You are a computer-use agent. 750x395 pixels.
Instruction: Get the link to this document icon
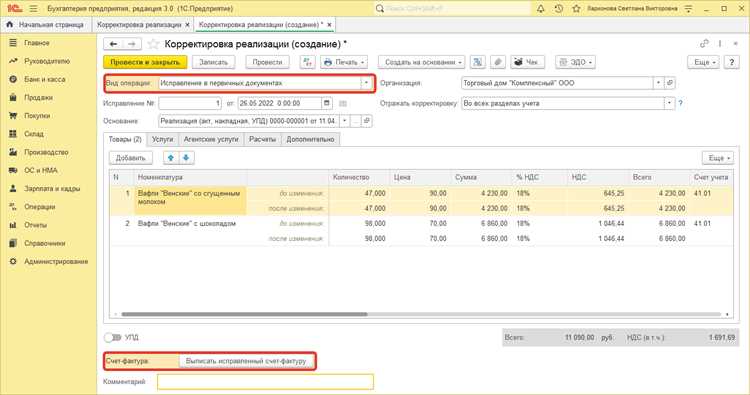pos(704,44)
